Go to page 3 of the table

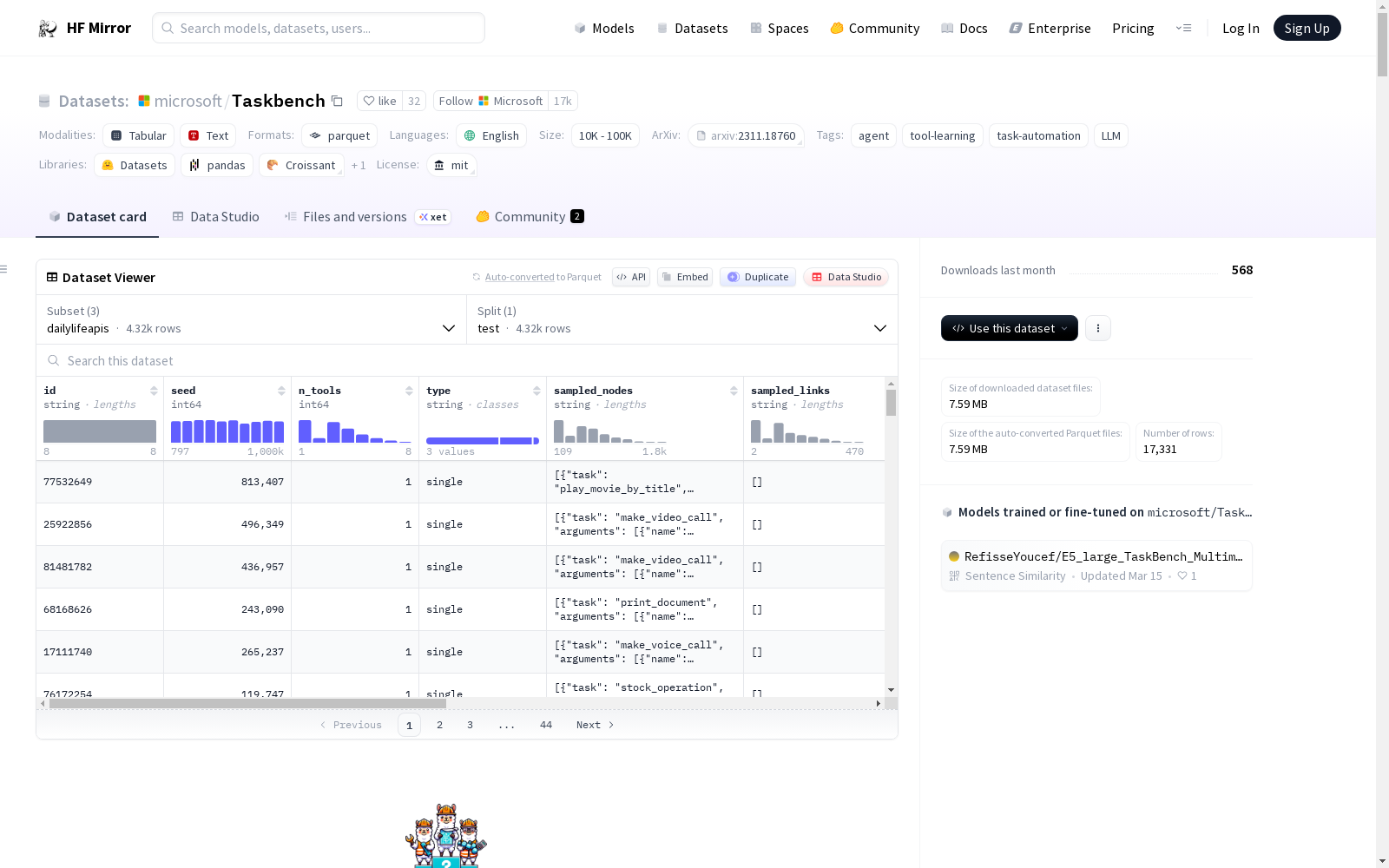[471, 725]
